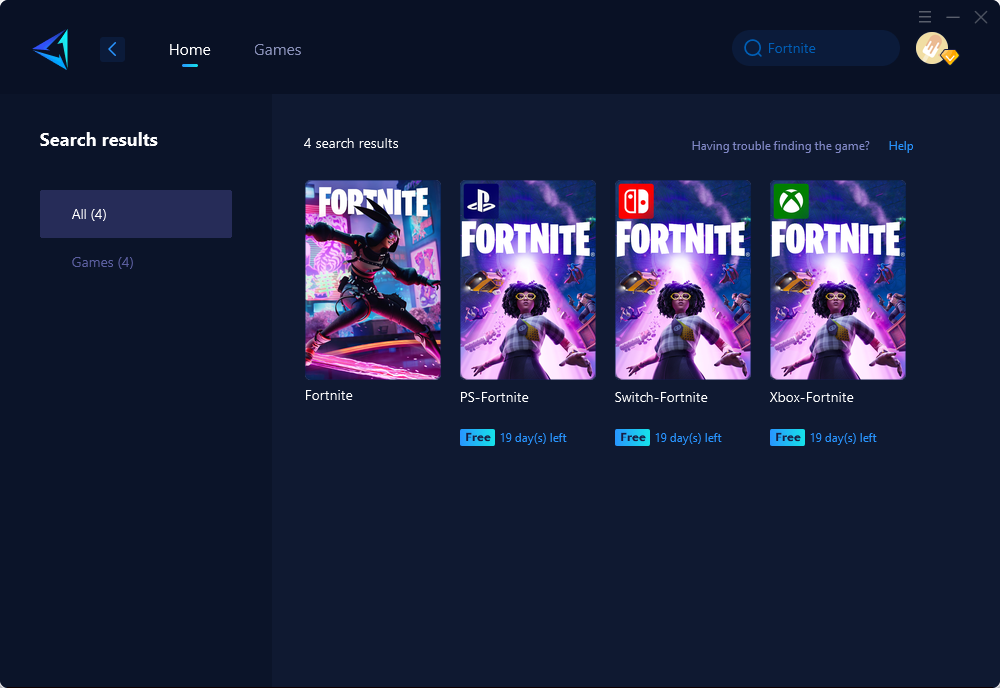Click the Free badge under PS-Fortnite

click(x=478, y=437)
